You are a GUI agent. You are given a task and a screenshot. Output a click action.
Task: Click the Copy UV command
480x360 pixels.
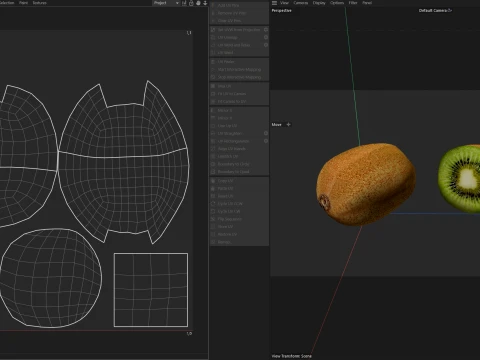click(x=239, y=181)
